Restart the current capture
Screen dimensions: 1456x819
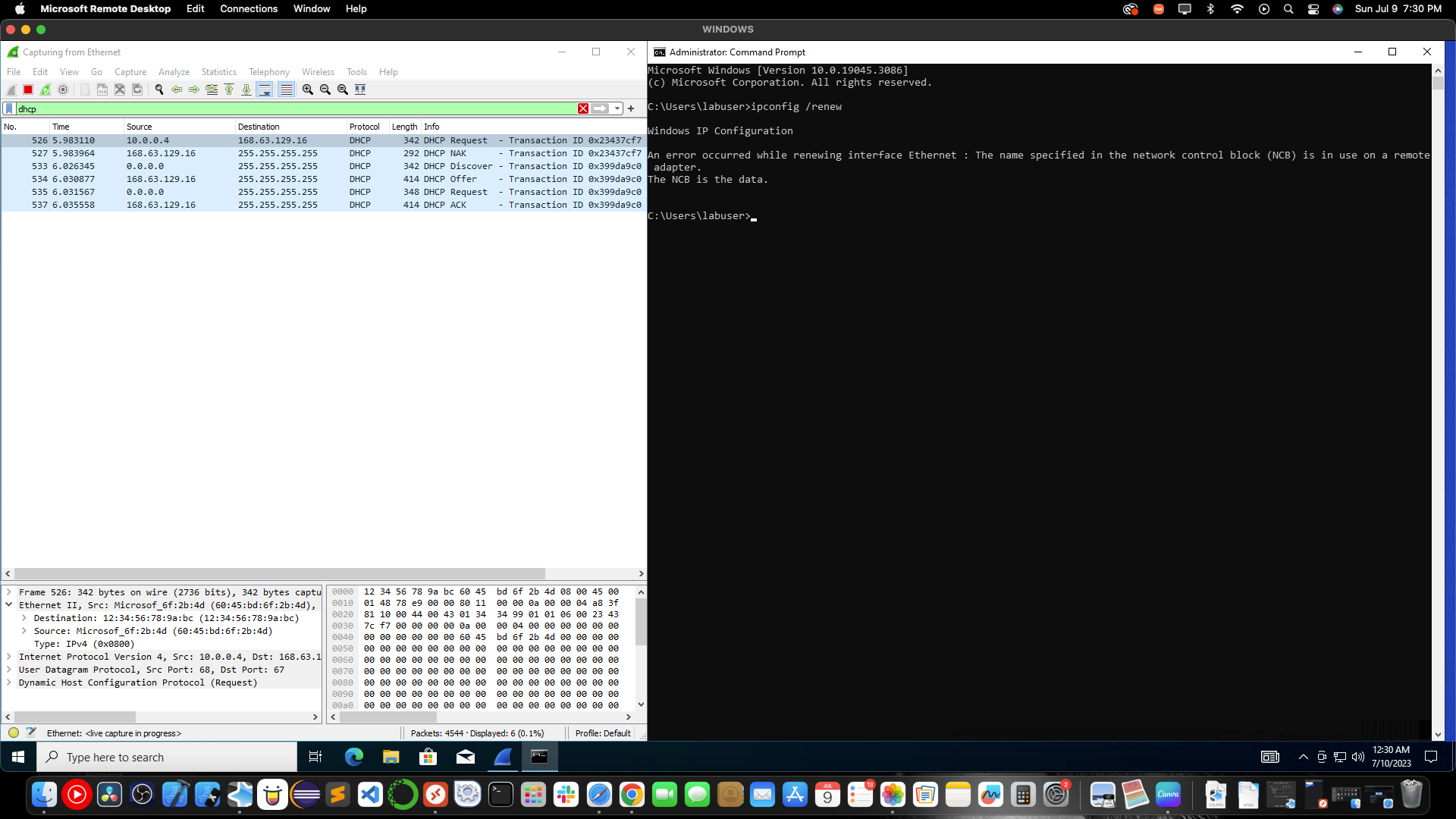tap(45, 89)
